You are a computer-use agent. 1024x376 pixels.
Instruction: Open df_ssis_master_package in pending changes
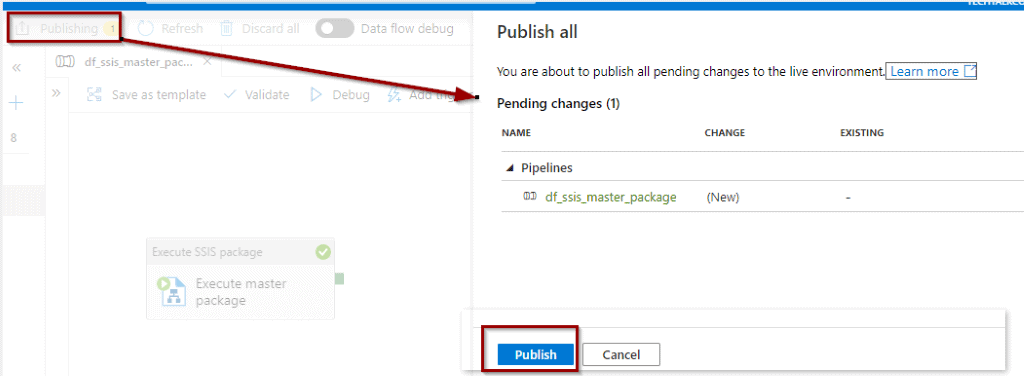pyautogui.click(x=611, y=197)
